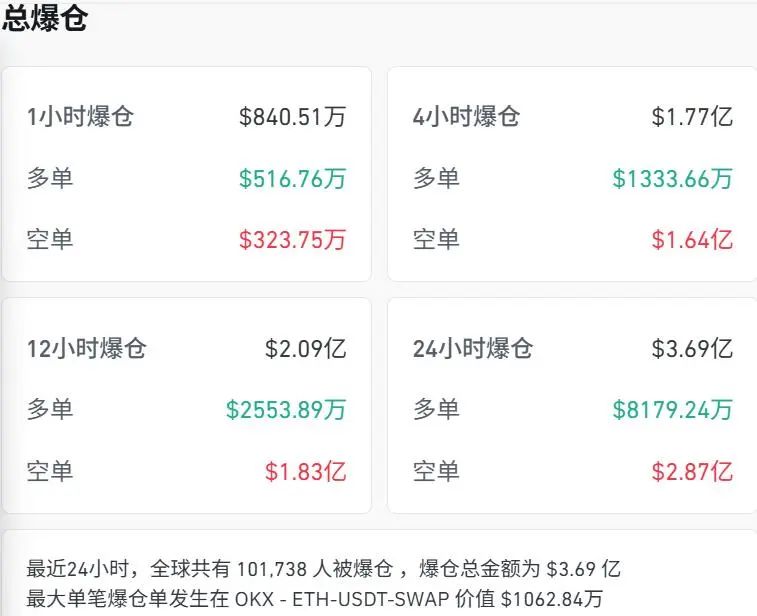Select the 24小时爆仓 card title
This screenshot has height=616, width=757.
pos(473,349)
